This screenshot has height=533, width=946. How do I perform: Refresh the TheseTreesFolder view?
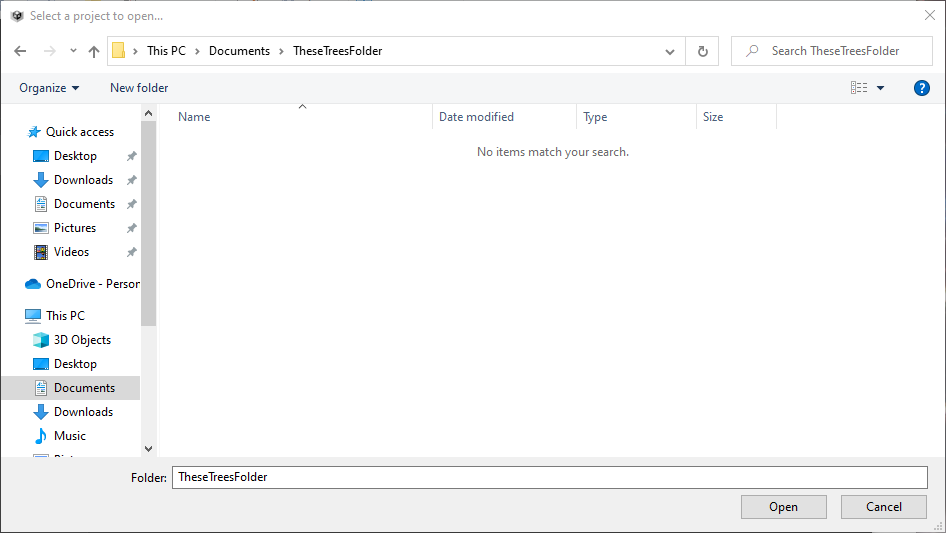pyautogui.click(x=702, y=51)
